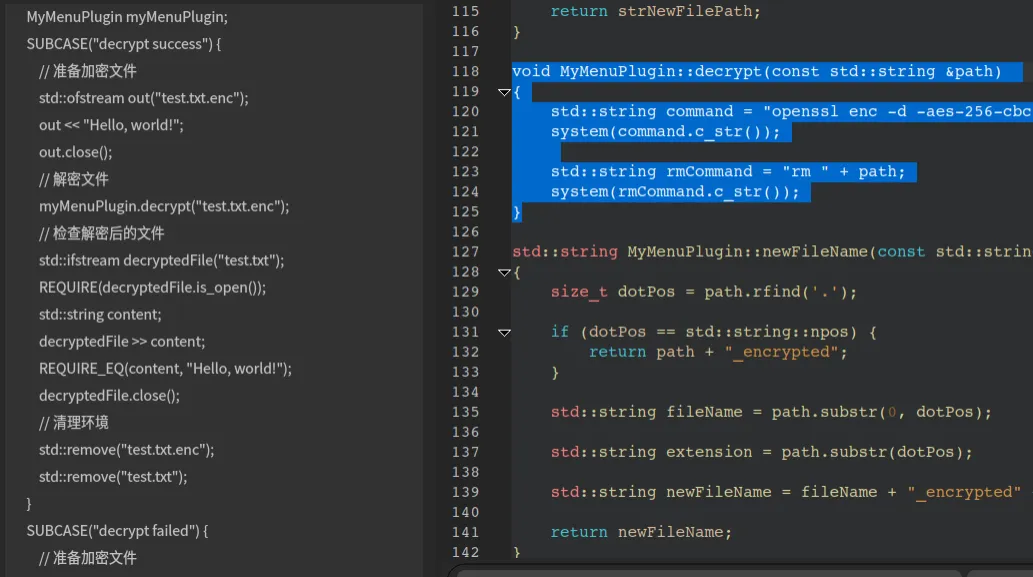This screenshot has height=577, width=1033.
Task: Click the 'std::string command = "openssl enc' line
Action: tap(791, 111)
